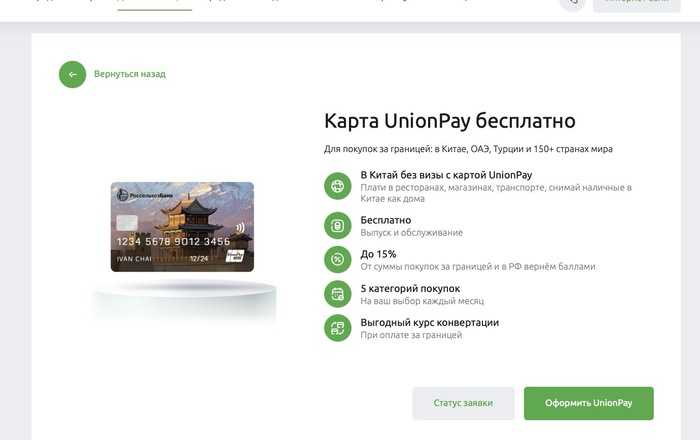Viewport: 700px width, 440px height.
Task: Select 'В Китай без визы с картой UnionPay' title
Action: point(446,175)
